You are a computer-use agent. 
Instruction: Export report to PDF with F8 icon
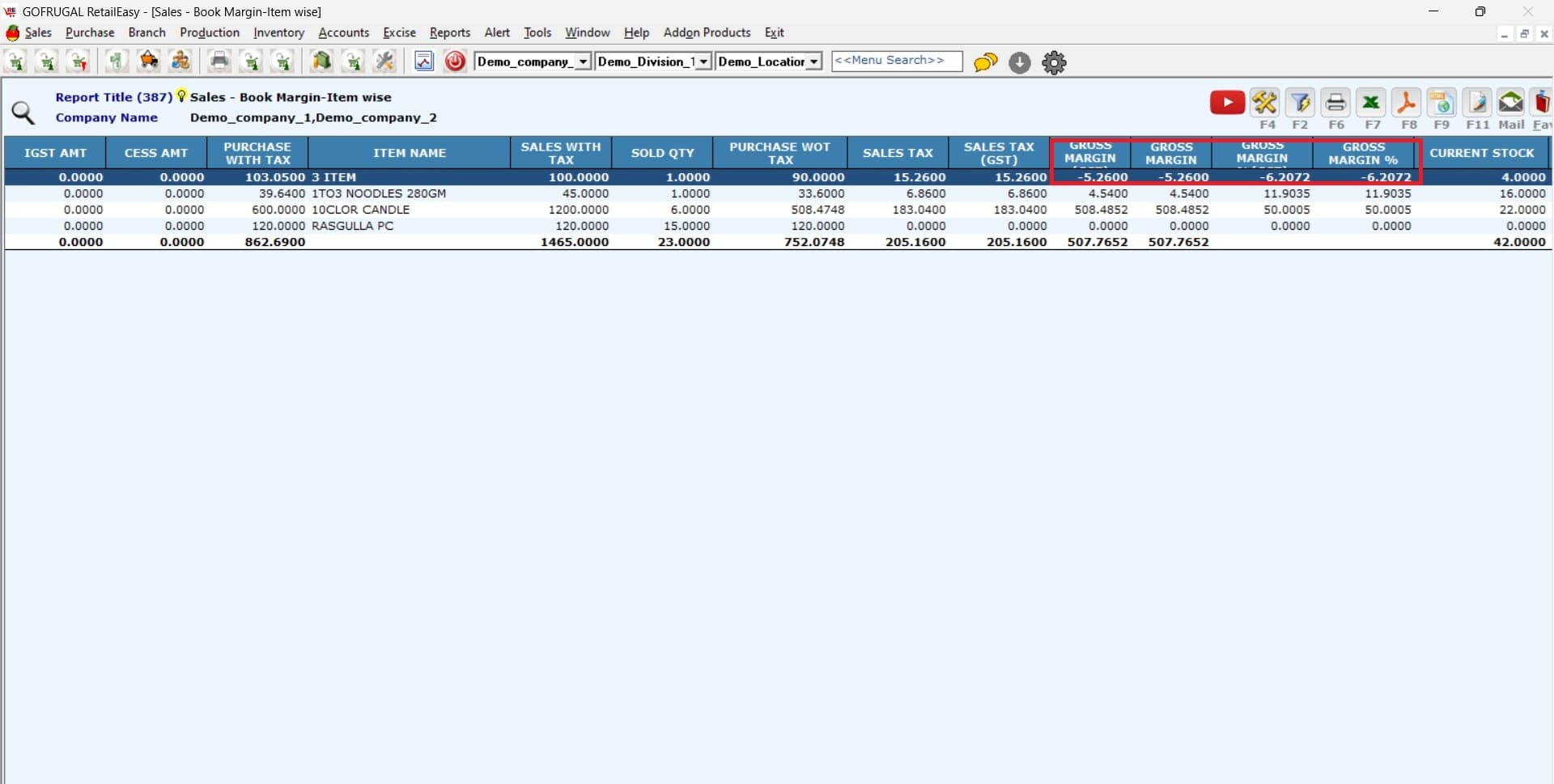point(1407,103)
